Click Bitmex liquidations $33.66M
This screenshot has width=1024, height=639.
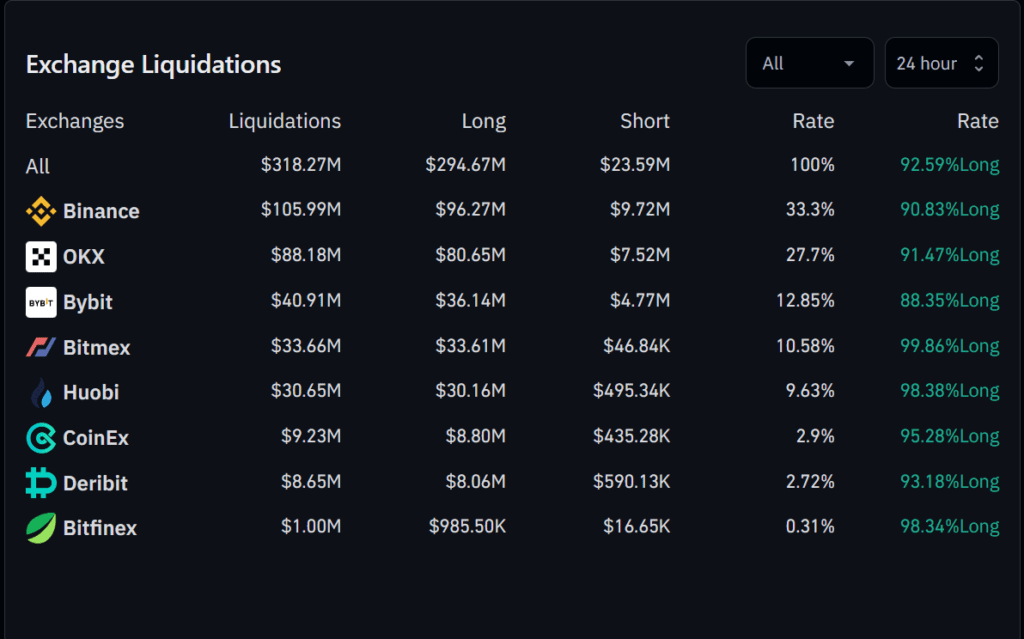[x=306, y=346]
